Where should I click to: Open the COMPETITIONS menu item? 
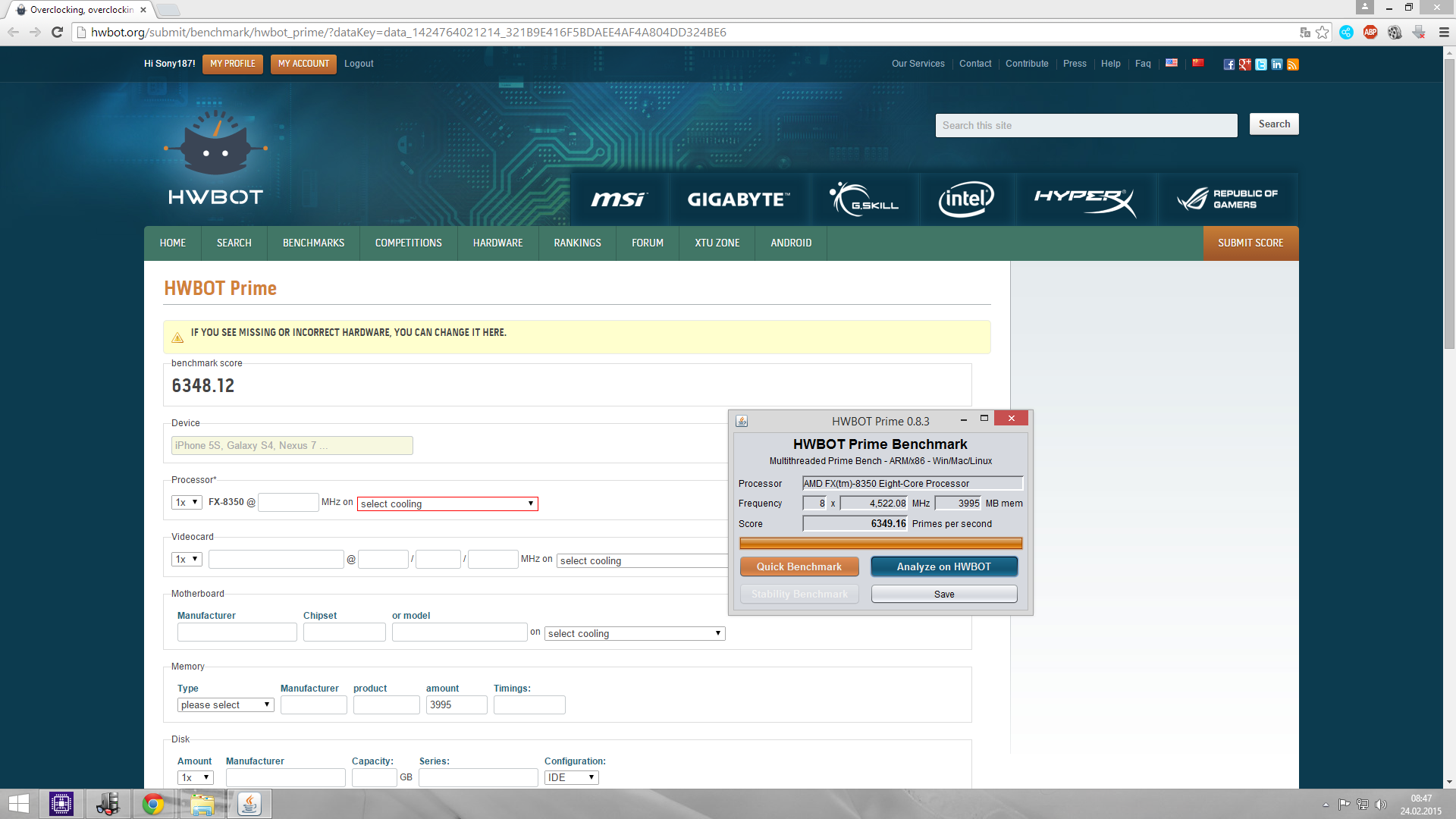point(408,243)
